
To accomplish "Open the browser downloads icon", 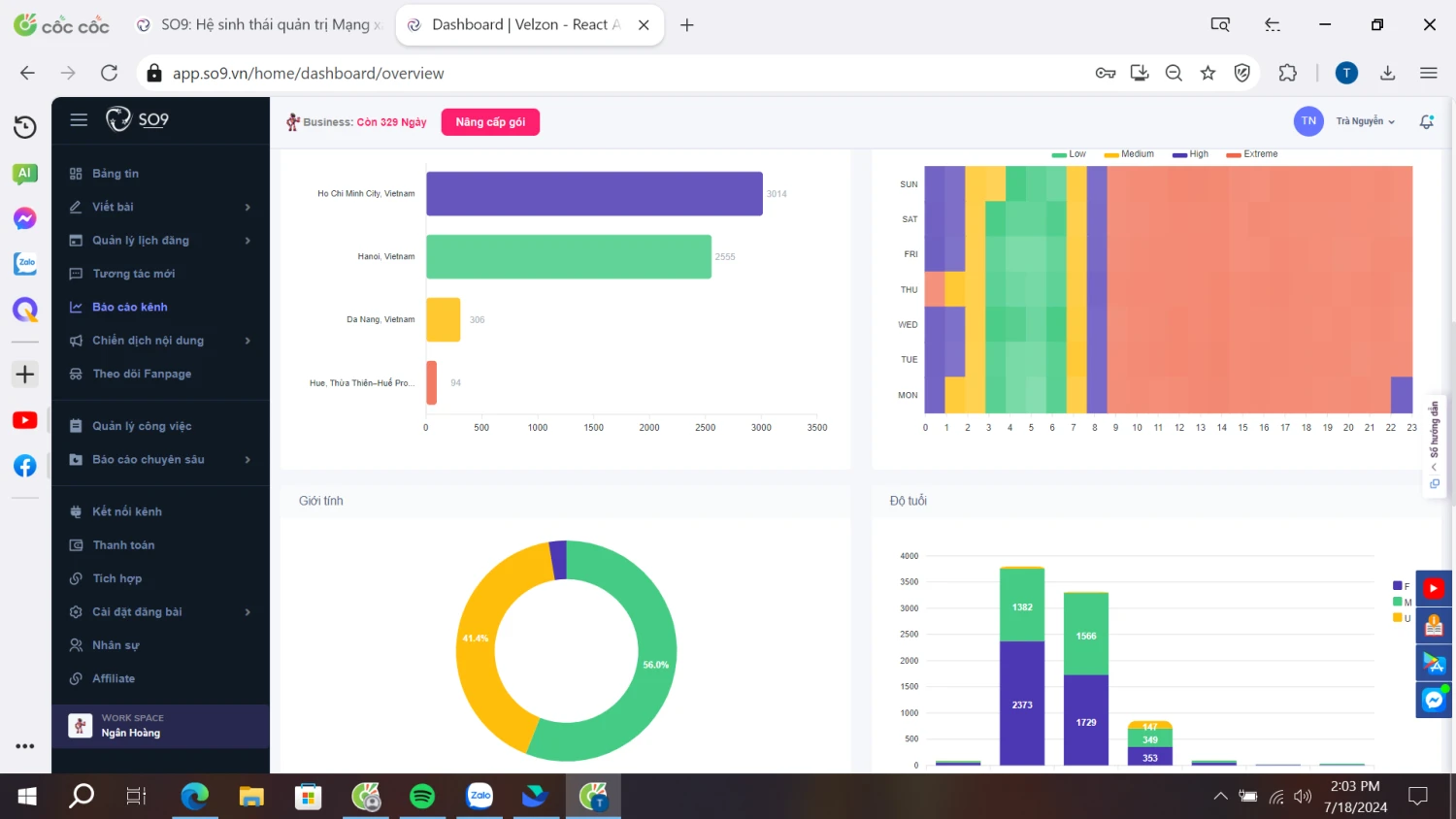I will pos(1387,73).
